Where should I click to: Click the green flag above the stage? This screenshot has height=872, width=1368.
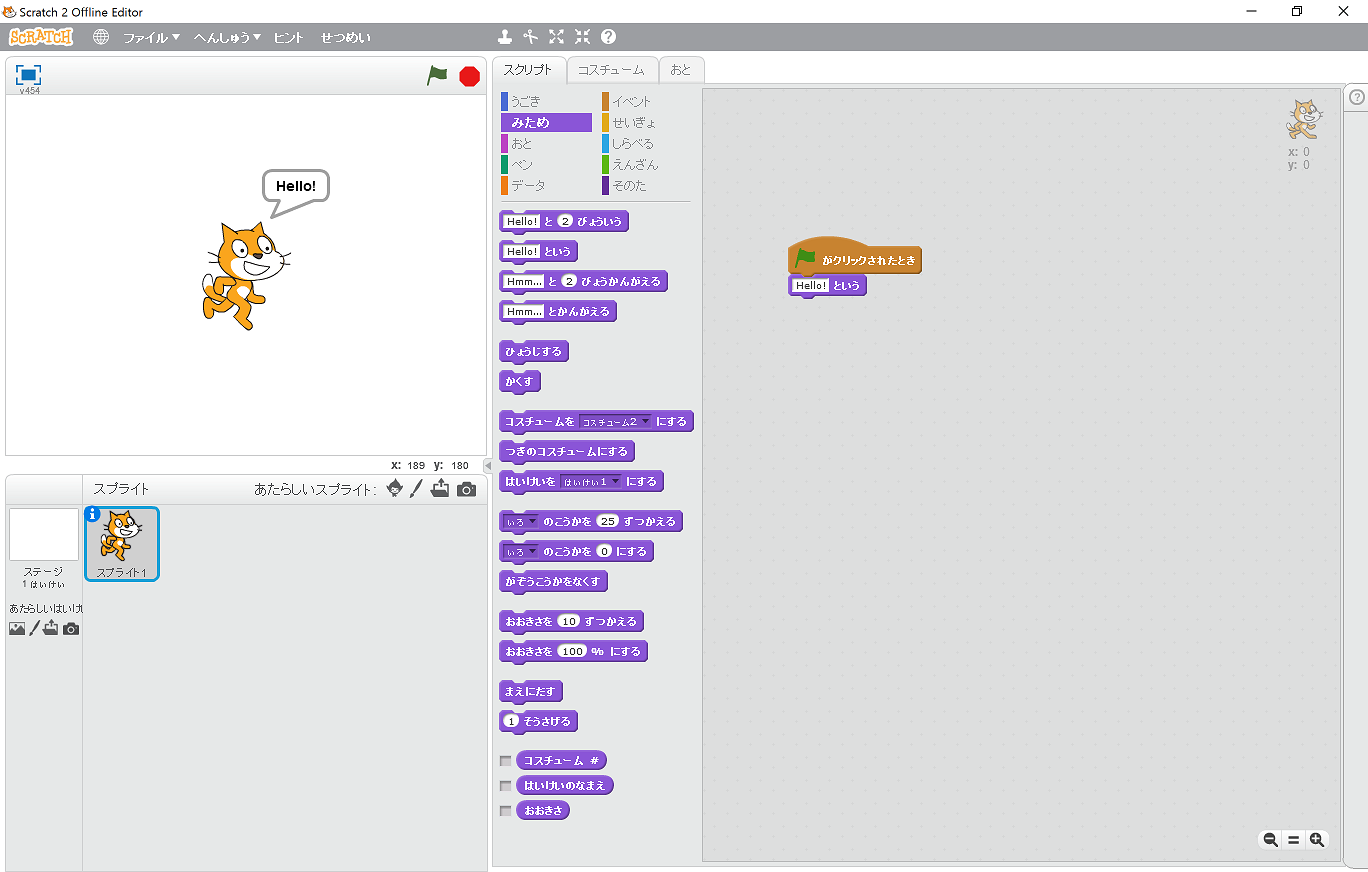click(437, 75)
